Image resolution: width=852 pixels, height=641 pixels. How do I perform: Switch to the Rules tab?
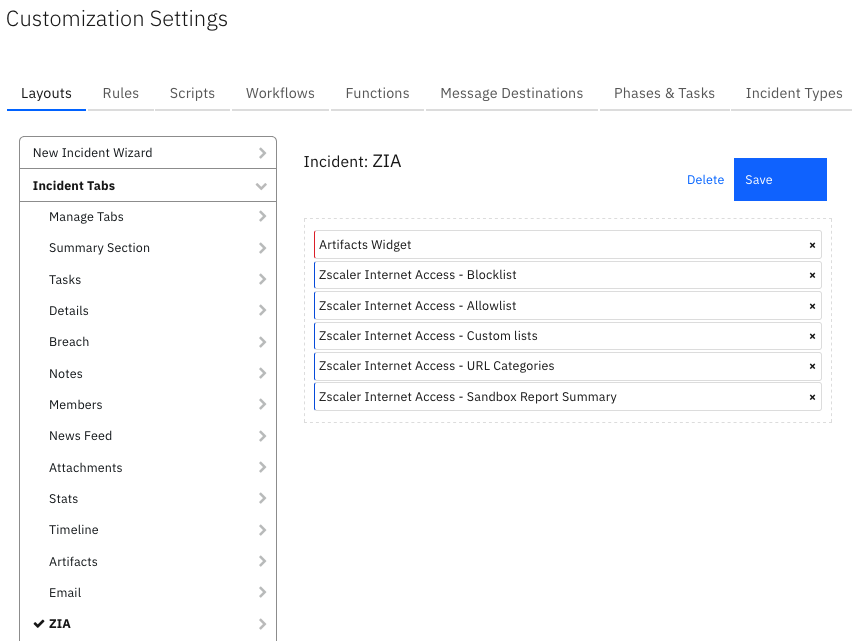pyautogui.click(x=121, y=93)
